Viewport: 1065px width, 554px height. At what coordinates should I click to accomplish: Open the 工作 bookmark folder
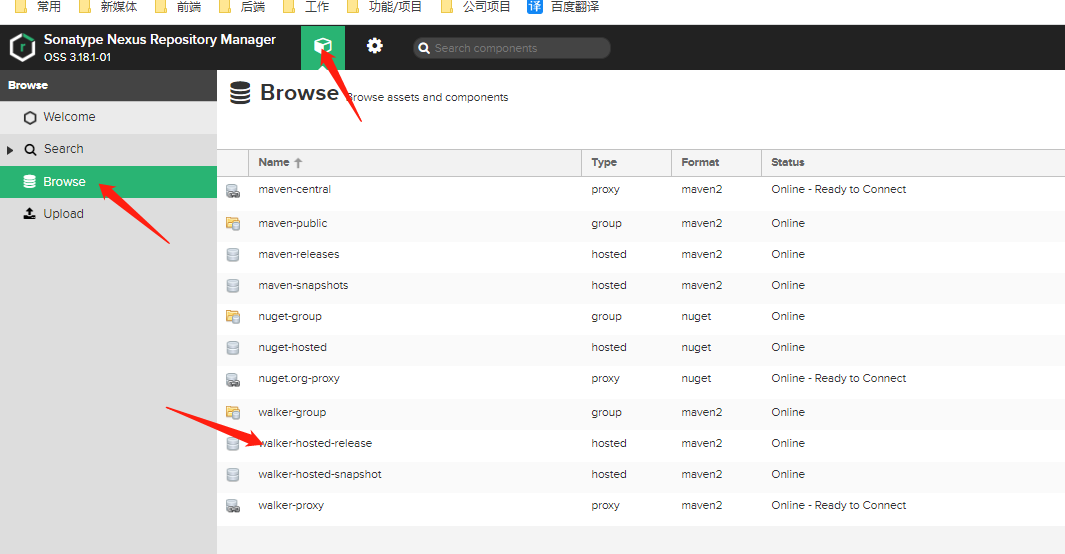coord(306,7)
